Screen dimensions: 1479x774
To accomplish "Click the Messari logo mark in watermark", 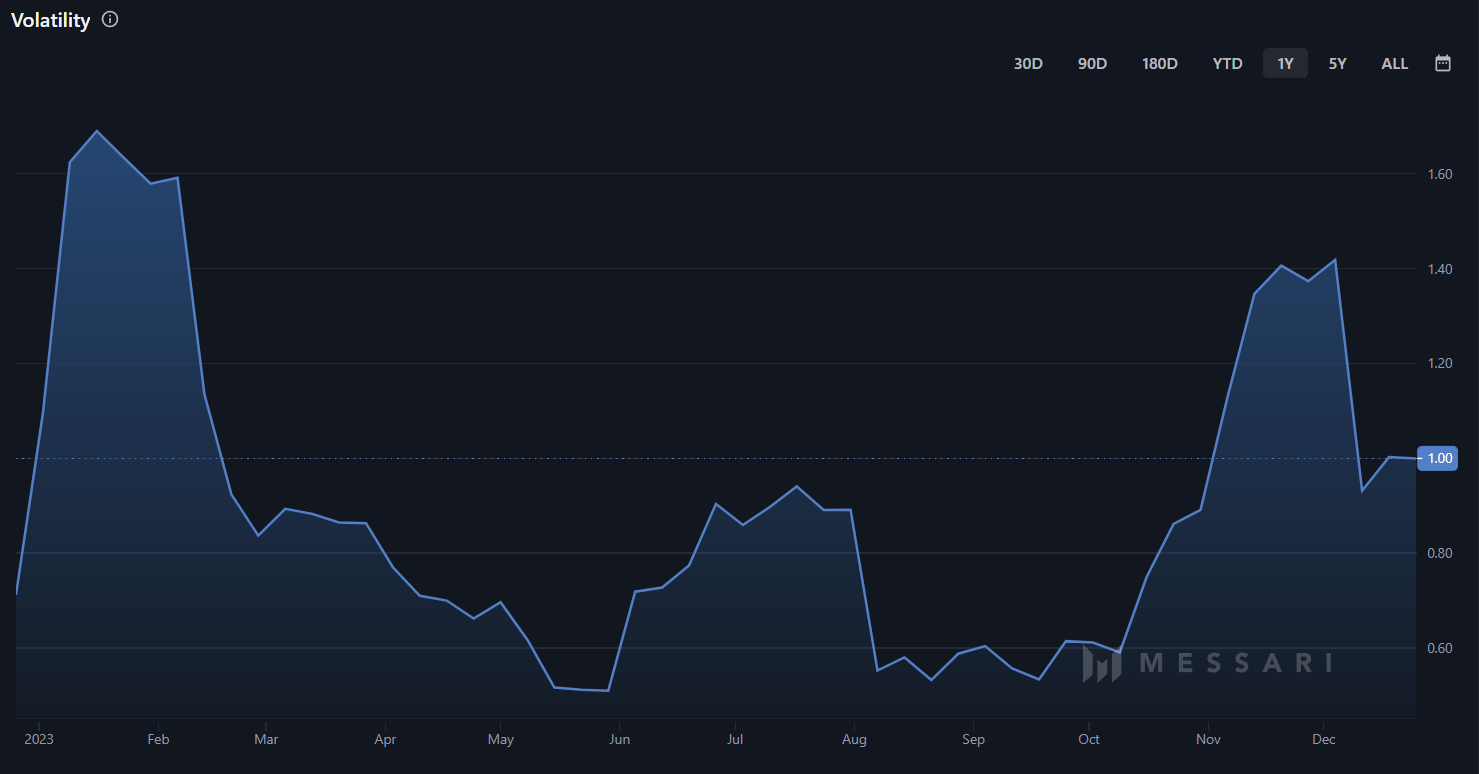I will (1101, 664).
